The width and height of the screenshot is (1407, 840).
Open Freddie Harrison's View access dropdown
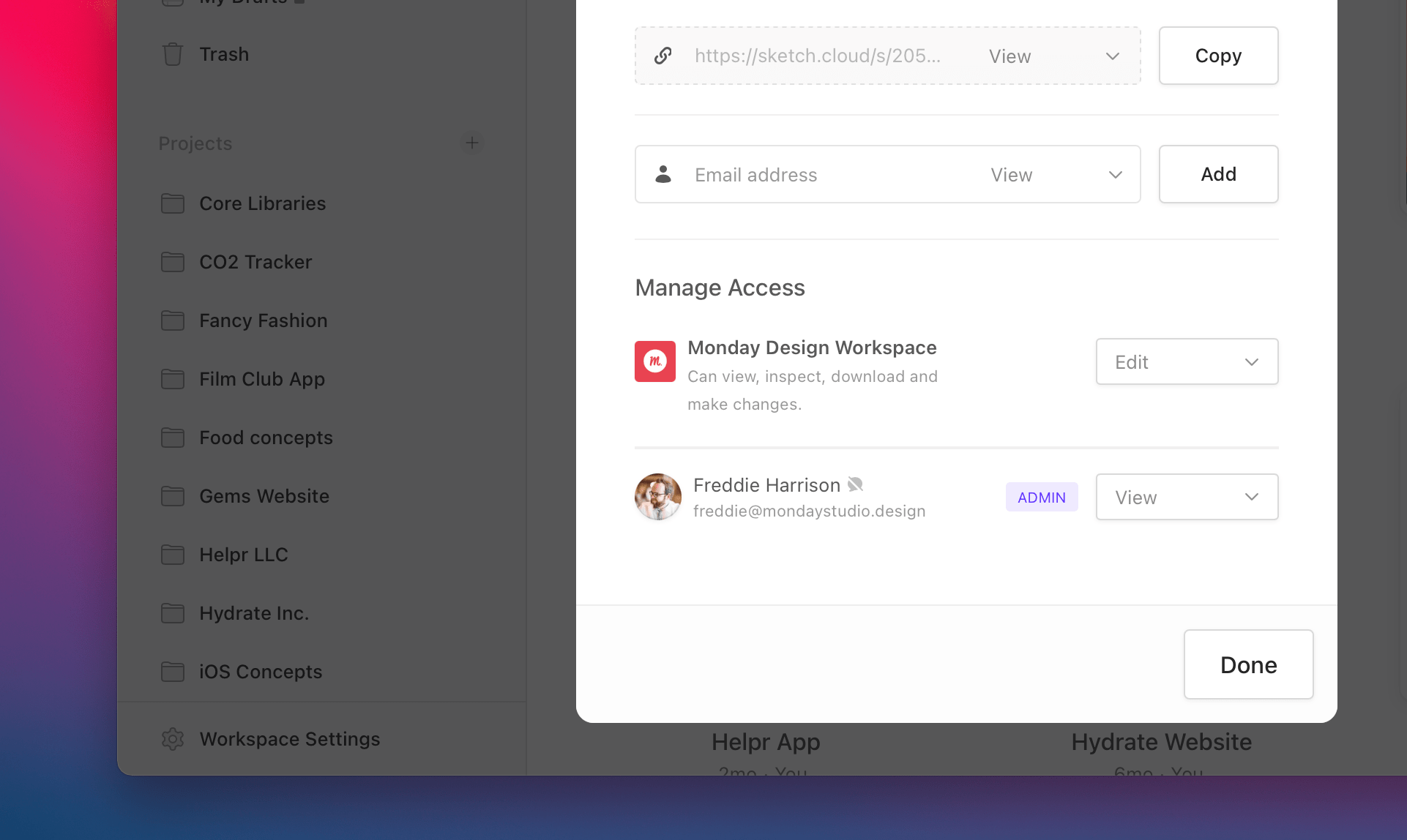click(1187, 498)
